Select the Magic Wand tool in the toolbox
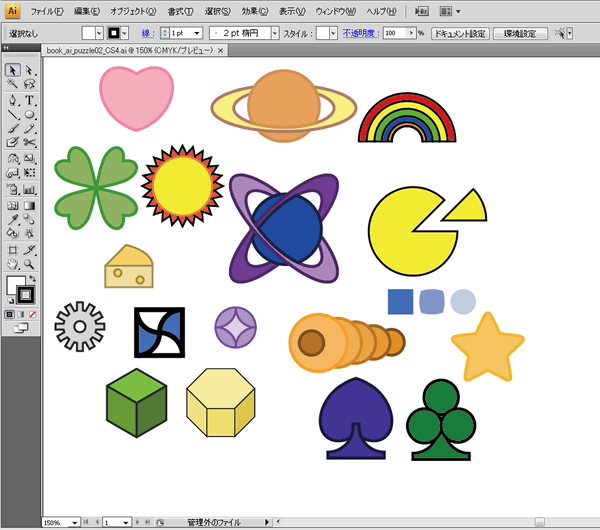 (13, 83)
